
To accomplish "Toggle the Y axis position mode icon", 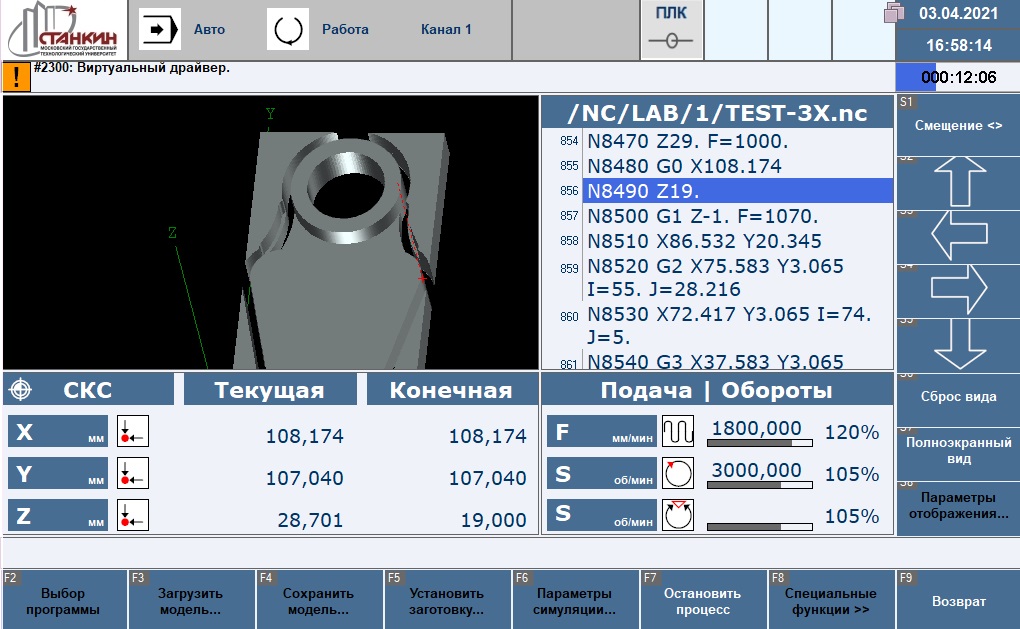I will 132,474.
